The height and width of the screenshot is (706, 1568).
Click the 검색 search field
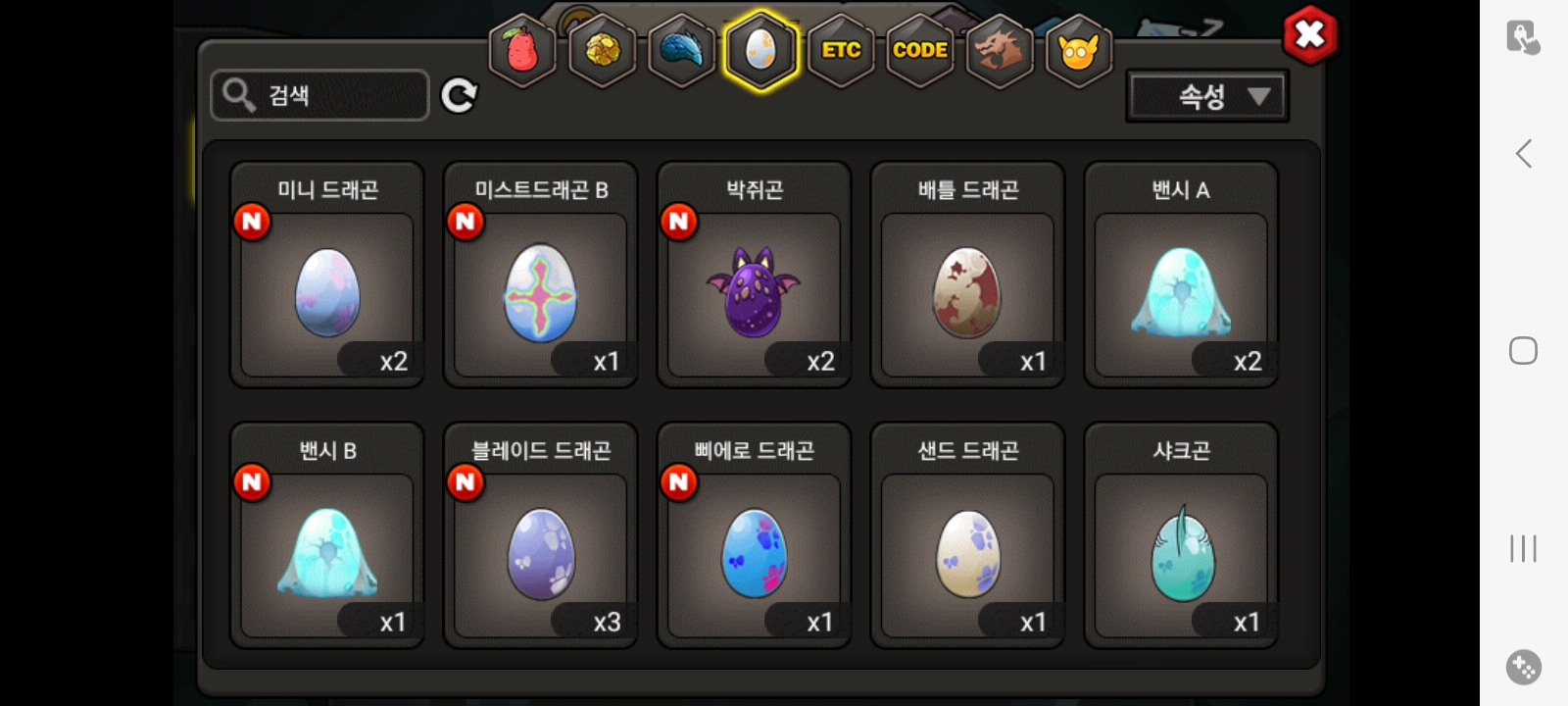(x=320, y=95)
